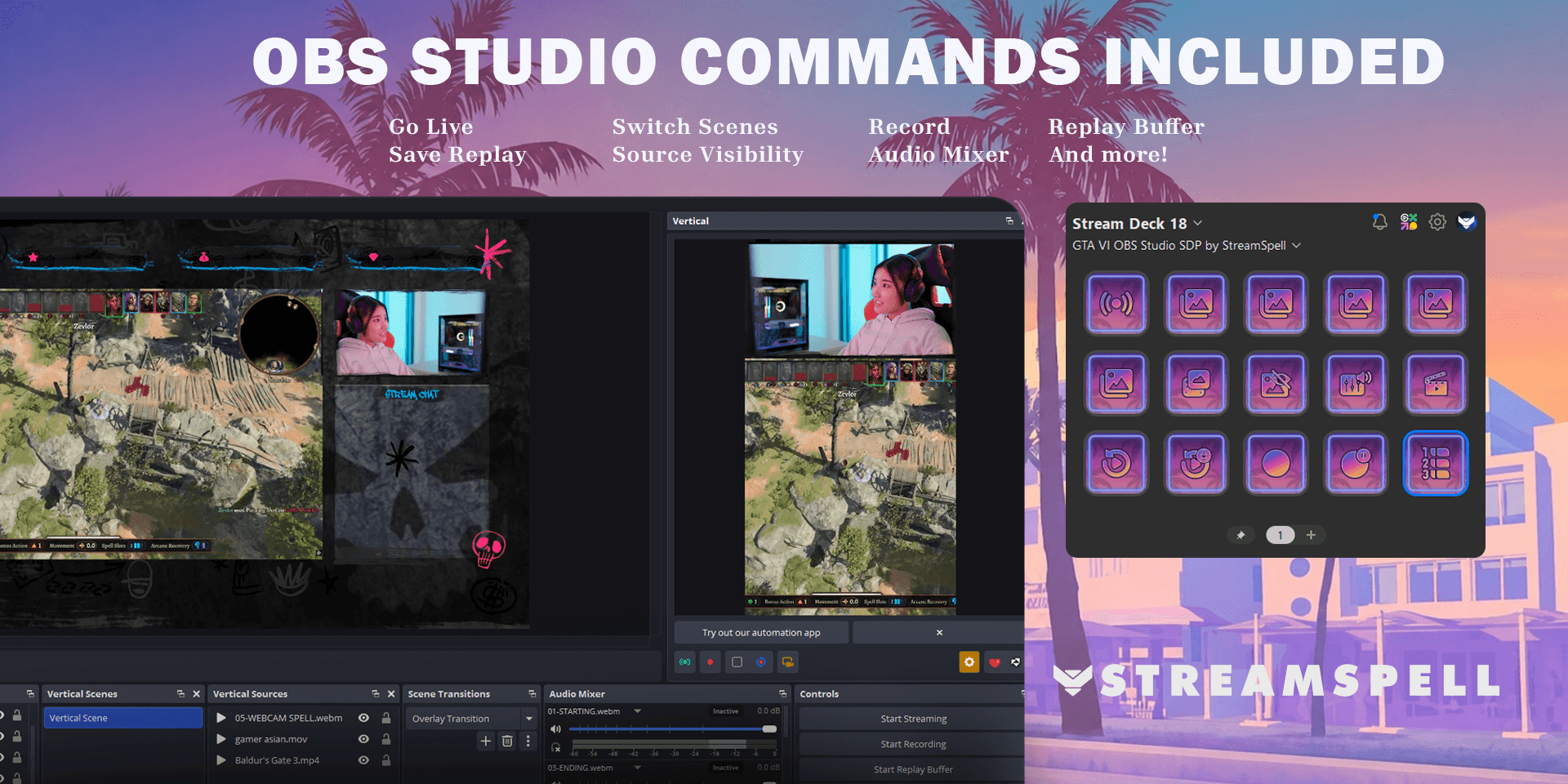Toggle visibility of gamer asian.mov
Viewport: 1568px width, 784px height.
pyautogui.click(x=363, y=739)
